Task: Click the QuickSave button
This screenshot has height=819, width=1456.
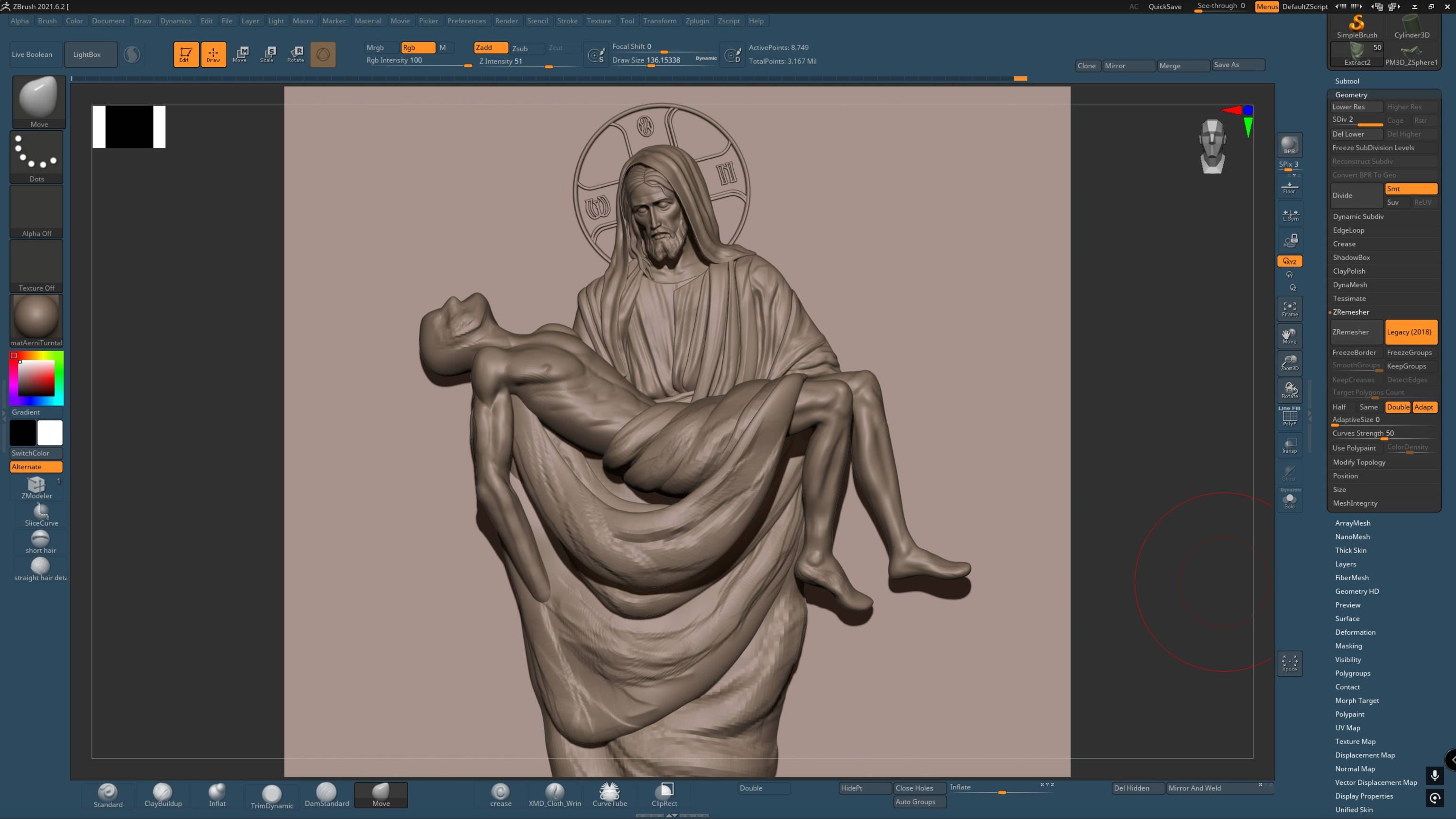Action: point(1165,7)
